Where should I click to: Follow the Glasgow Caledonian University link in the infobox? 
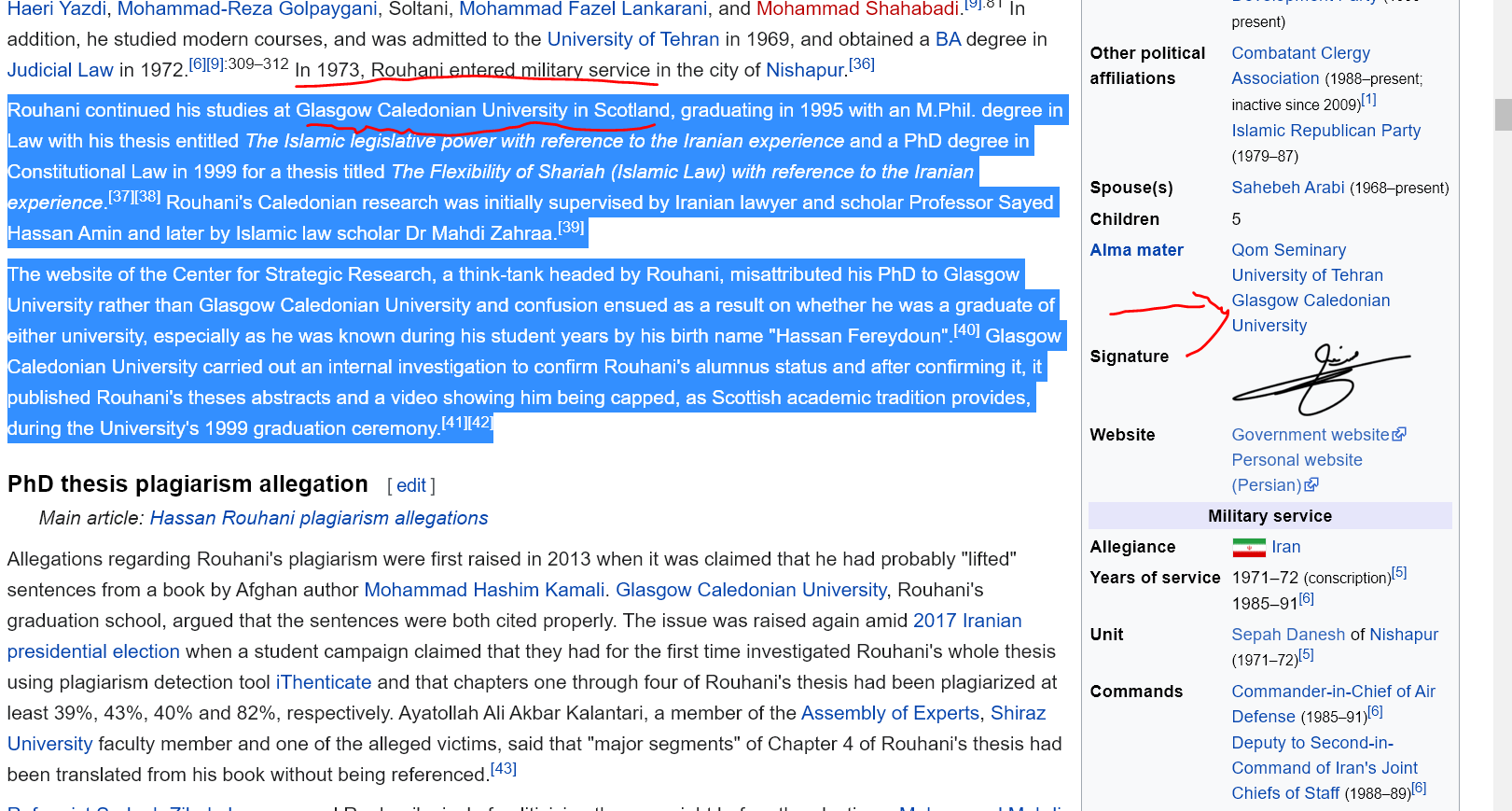point(1311,313)
